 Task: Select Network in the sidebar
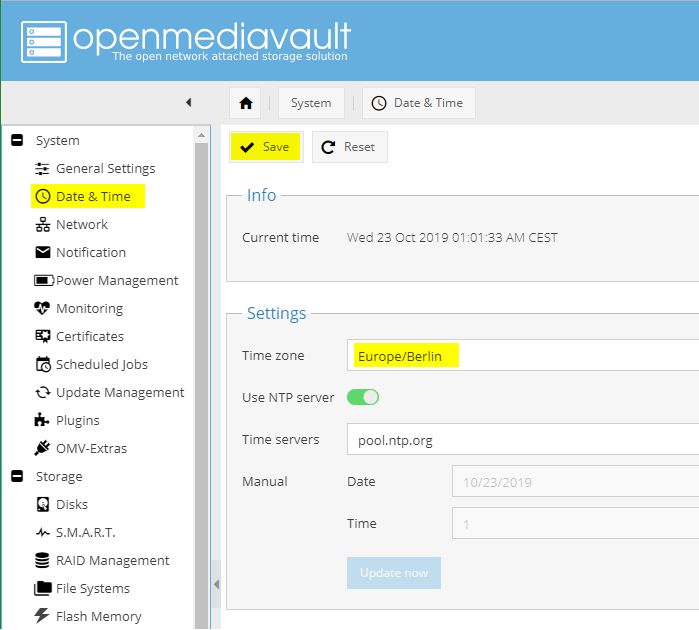click(82, 224)
